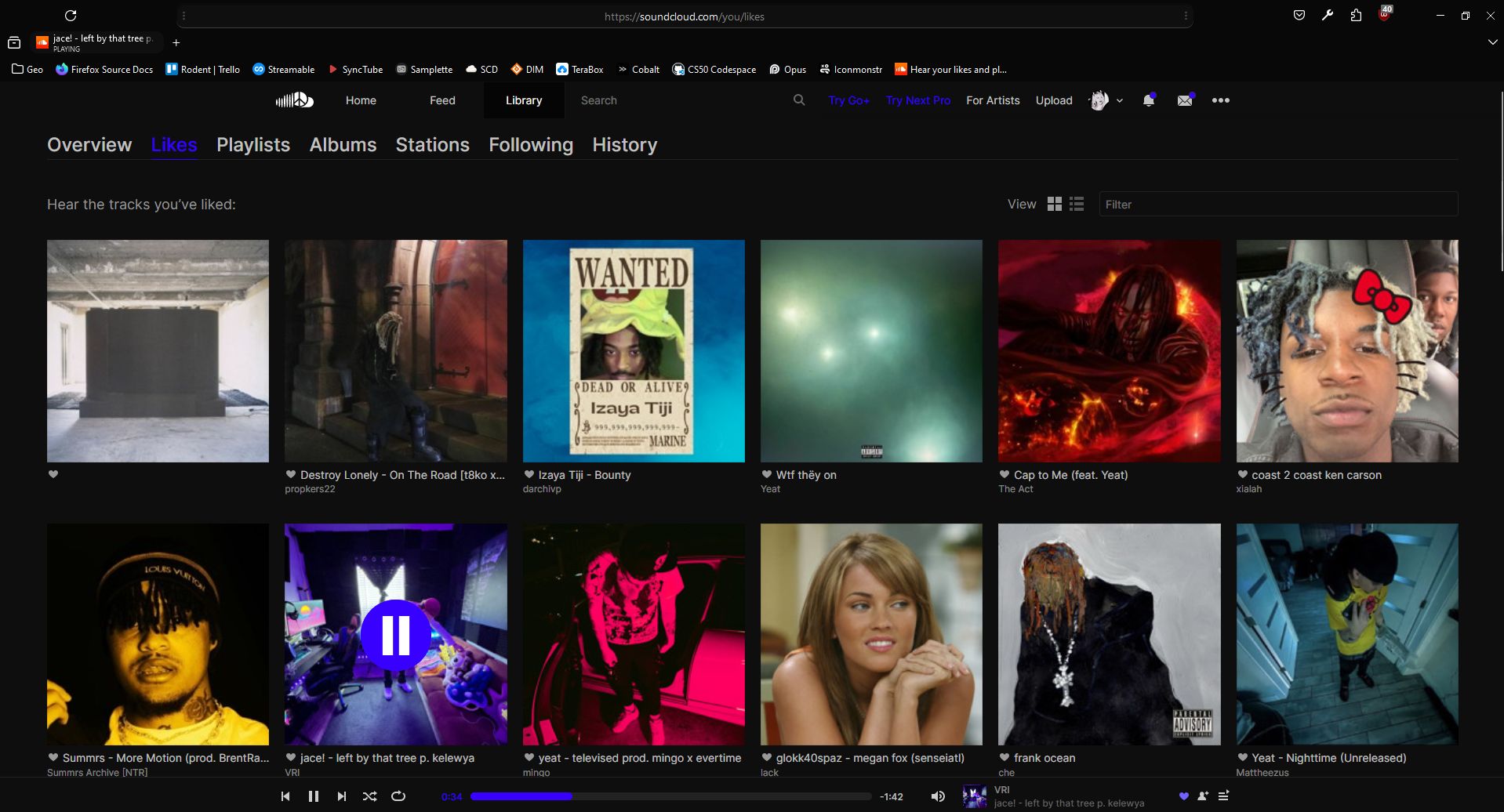Switch to grid view

[x=1055, y=204]
